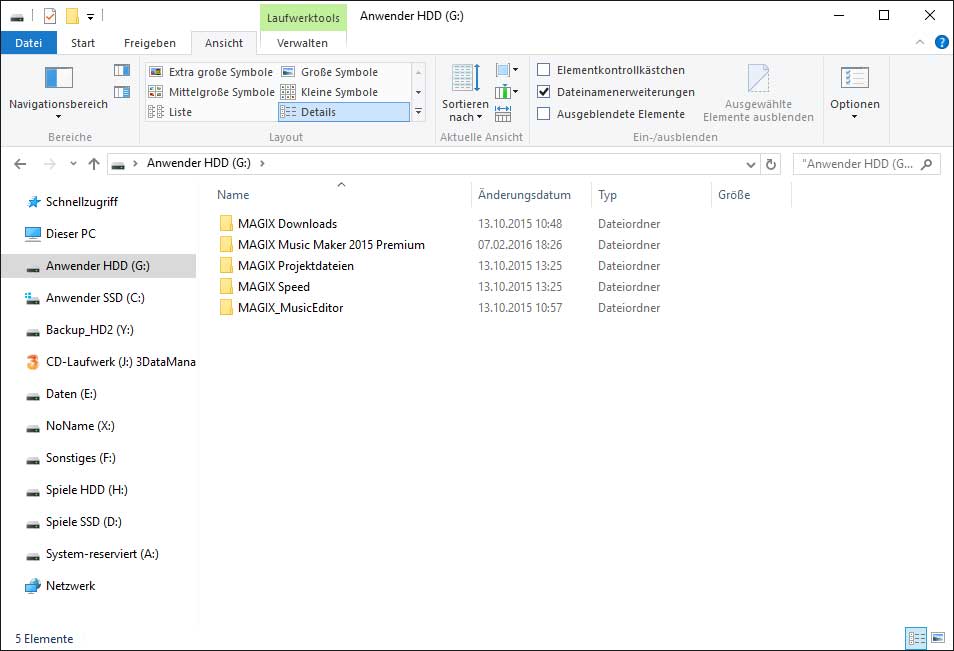The width and height of the screenshot is (954, 651).
Task: Select the MAGIX Downloads folder
Action: tap(287, 224)
